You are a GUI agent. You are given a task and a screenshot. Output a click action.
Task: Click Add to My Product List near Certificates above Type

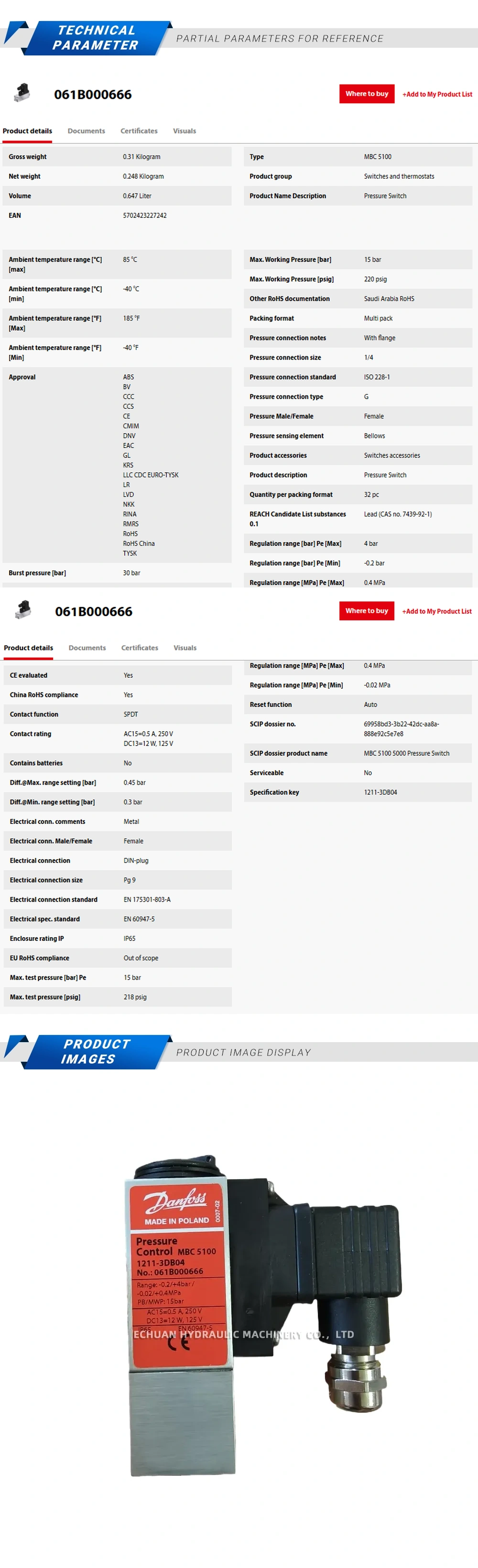[x=436, y=95]
